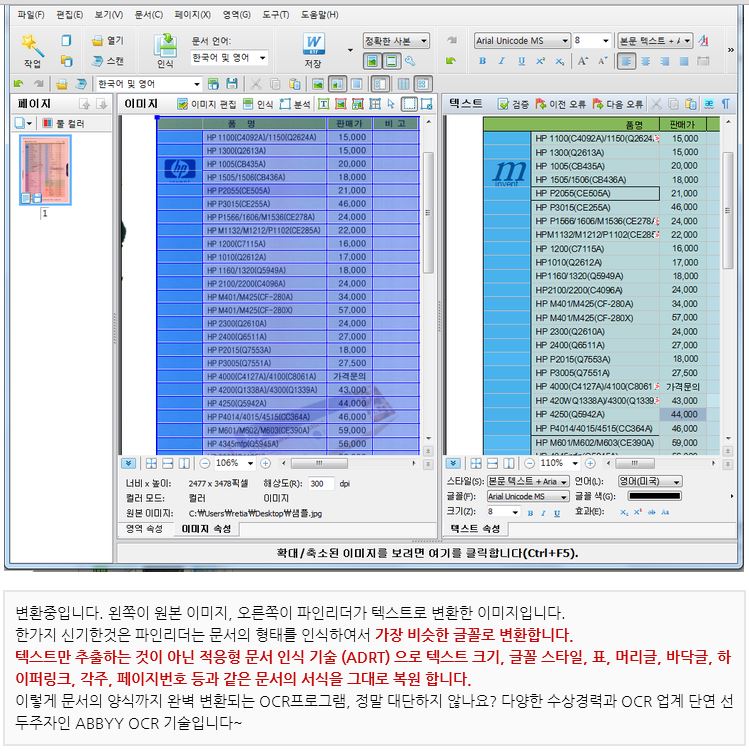Select the page 1 thumbnail
749x752 pixels.
45,170
